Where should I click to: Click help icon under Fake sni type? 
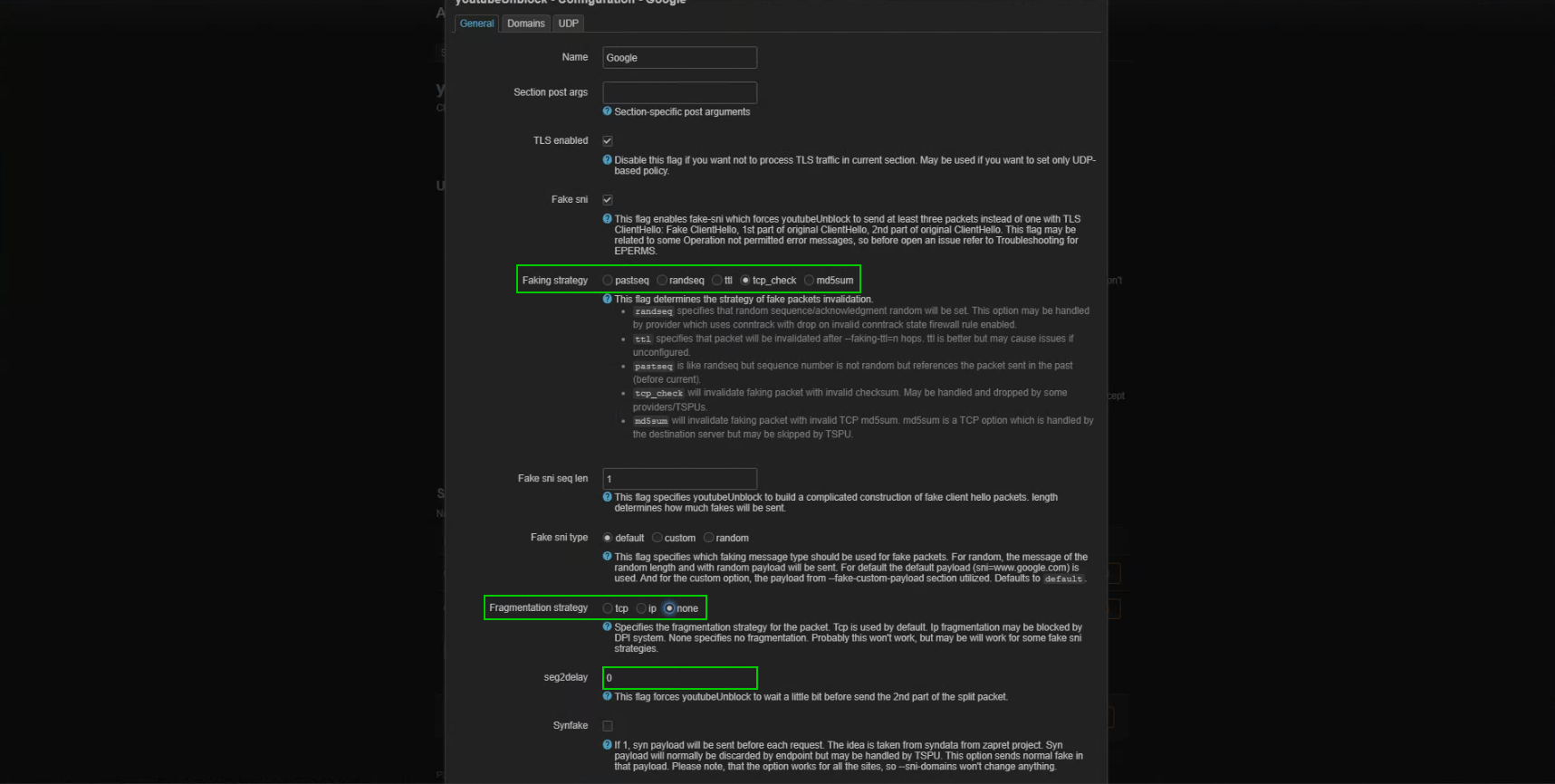coord(608,556)
